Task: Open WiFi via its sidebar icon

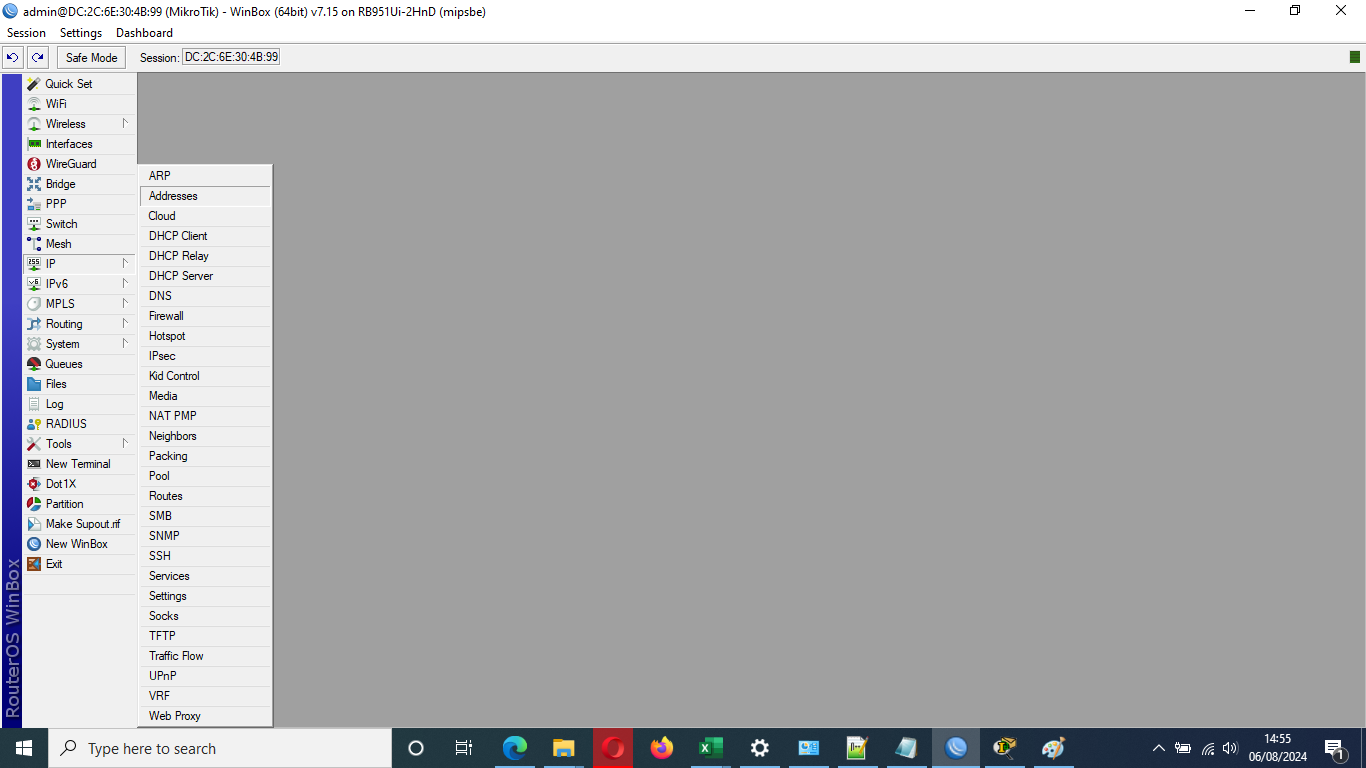Action: coord(34,104)
